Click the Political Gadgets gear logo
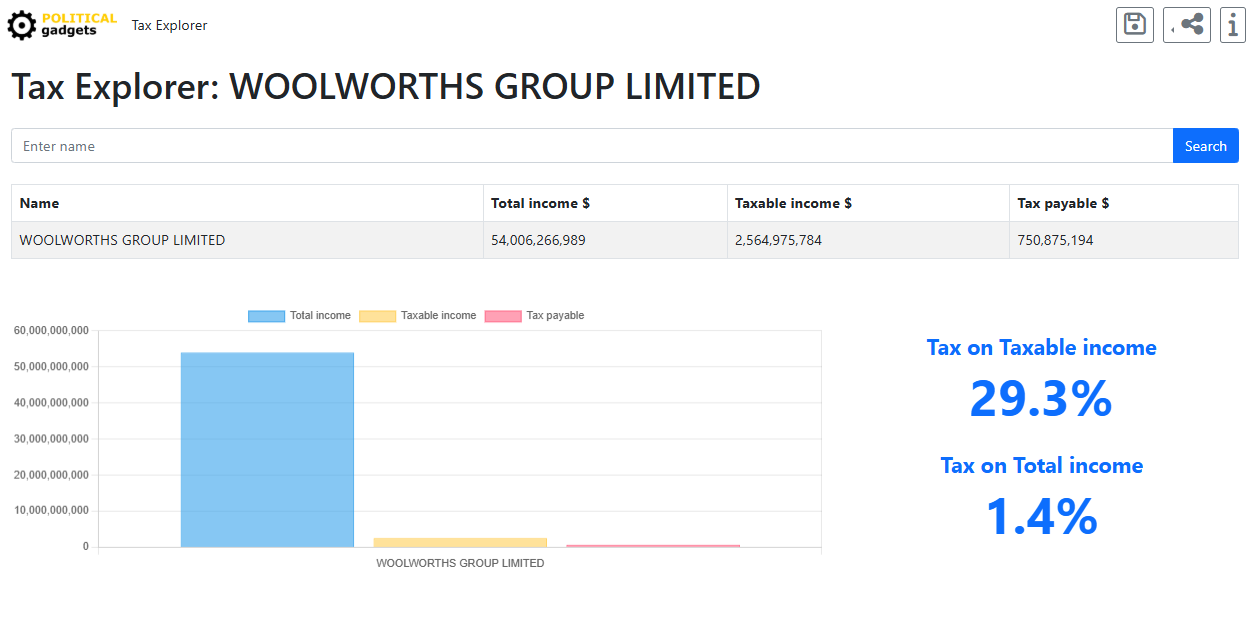The image size is (1248, 624). [x=62, y=25]
